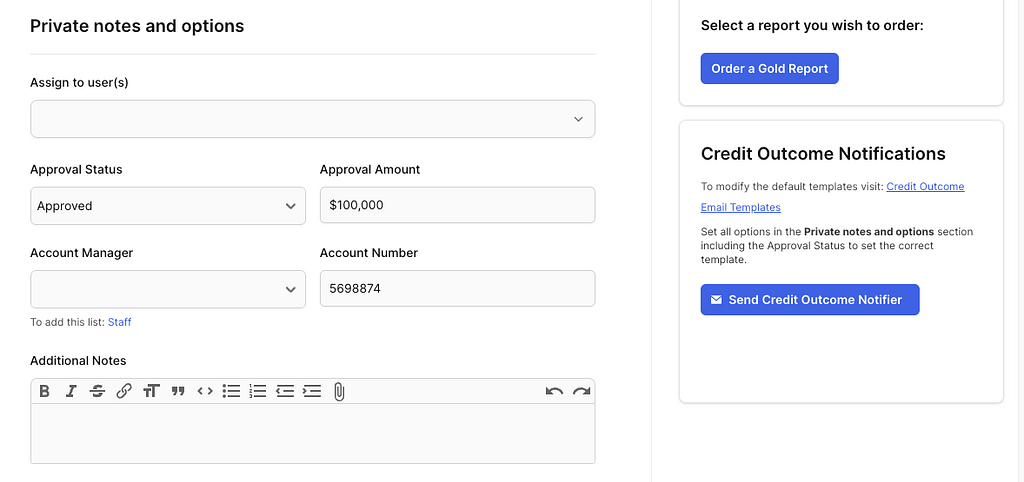Image resolution: width=1024 pixels, height=482 pixels.
Task: Open the Assign to user(s) dropdown
Action: pyautogui.click(x=313, y=119)
